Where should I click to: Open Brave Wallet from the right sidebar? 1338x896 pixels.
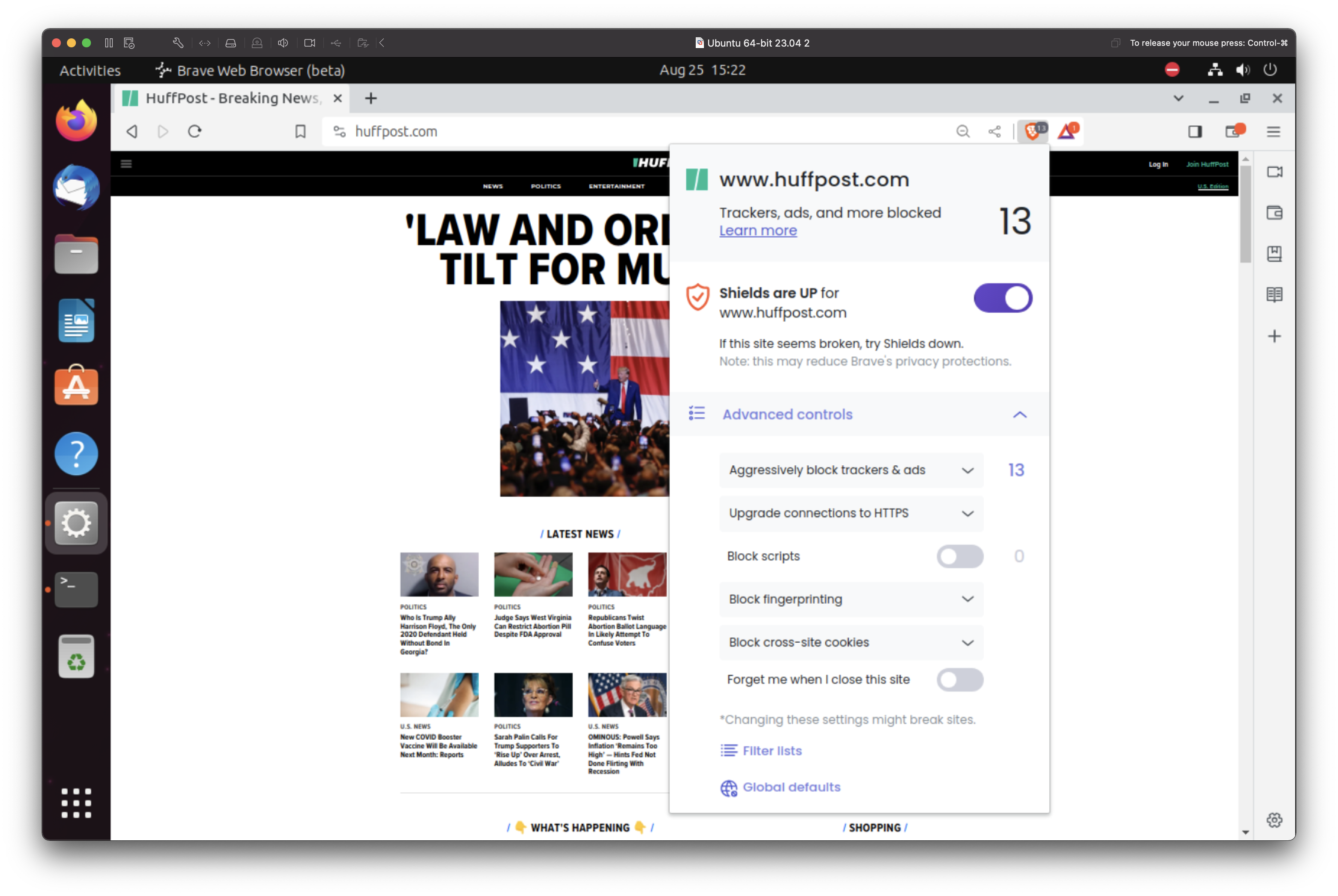click(x=1274, y=213)
